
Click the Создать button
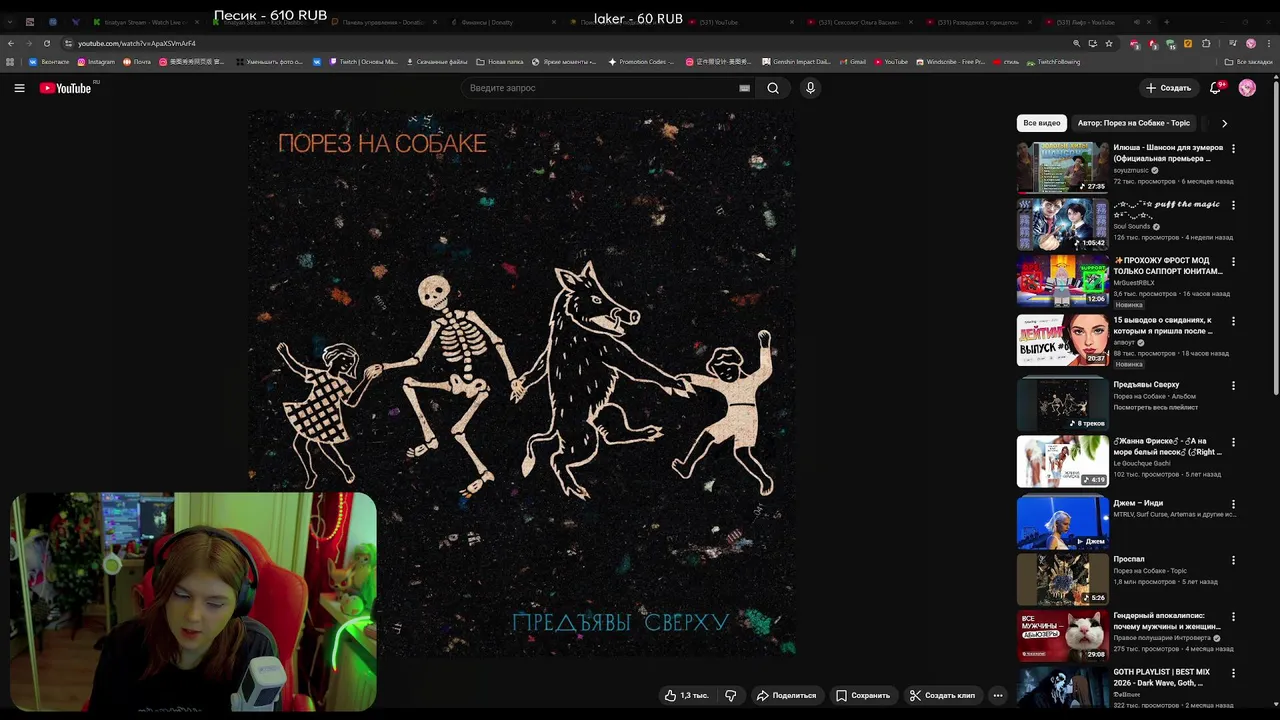point(1168,88)
